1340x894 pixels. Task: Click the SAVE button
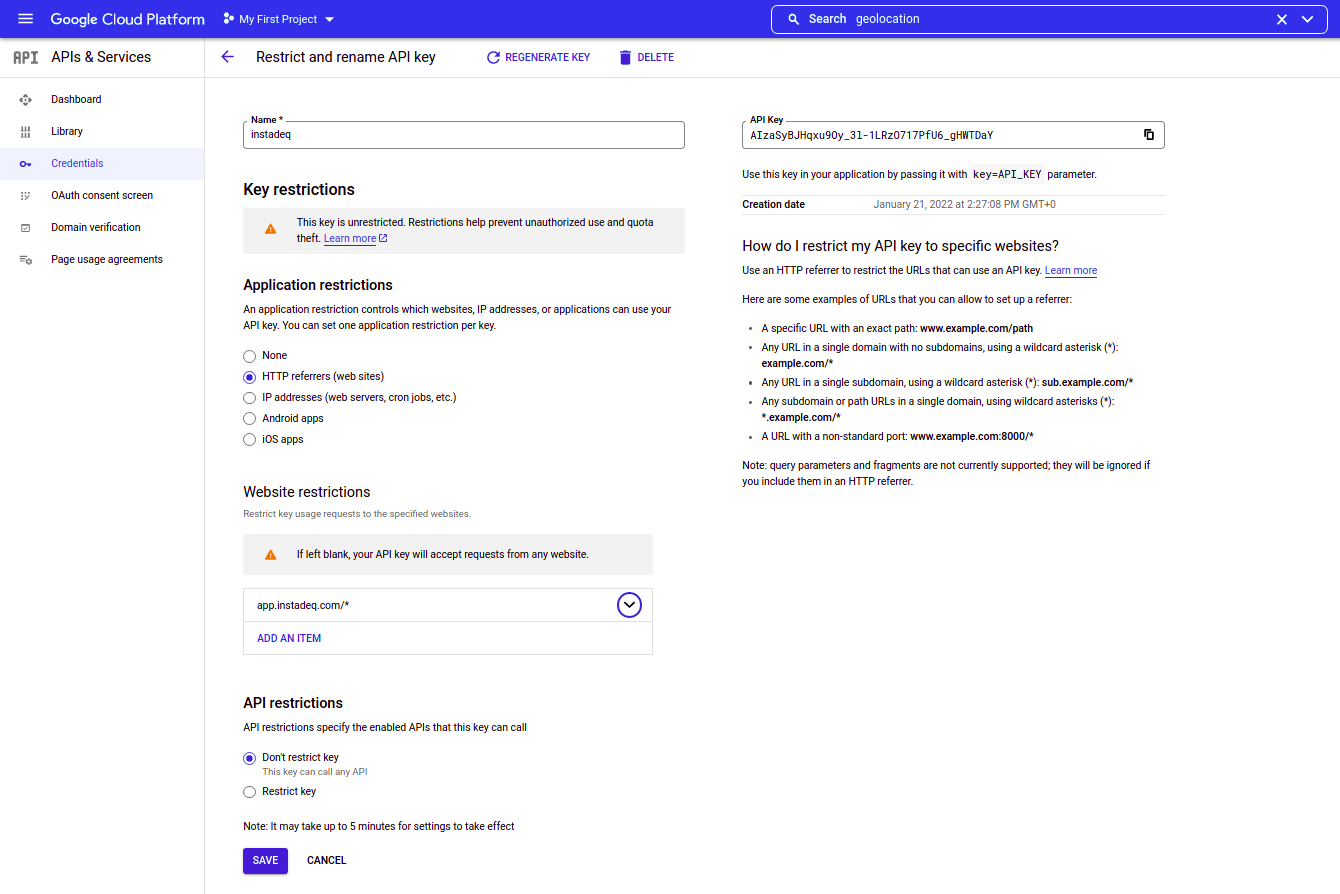(x=265, y=861)
